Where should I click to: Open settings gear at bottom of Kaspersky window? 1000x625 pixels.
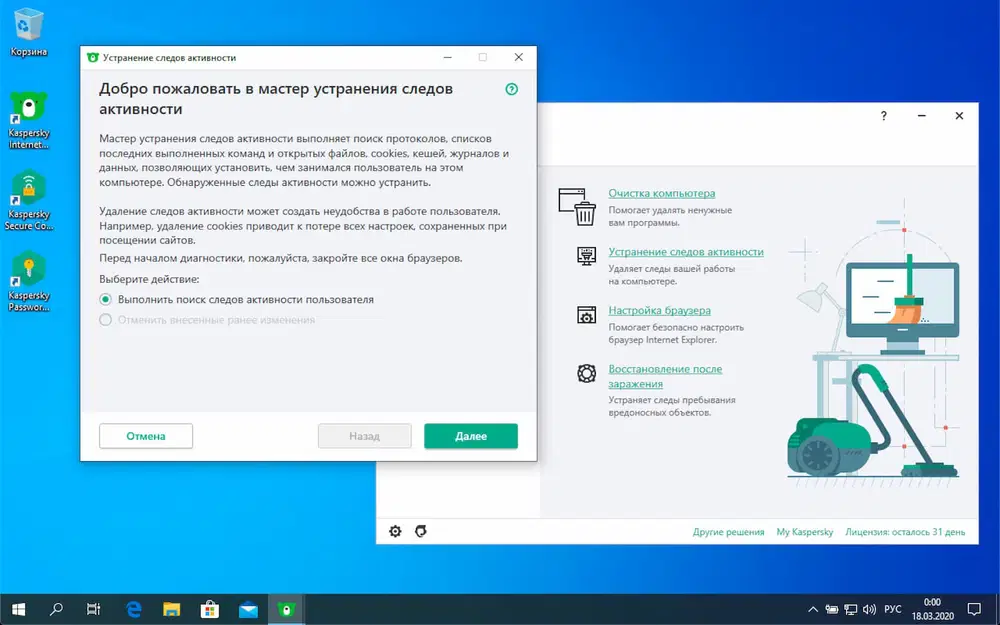click(395, 531)
